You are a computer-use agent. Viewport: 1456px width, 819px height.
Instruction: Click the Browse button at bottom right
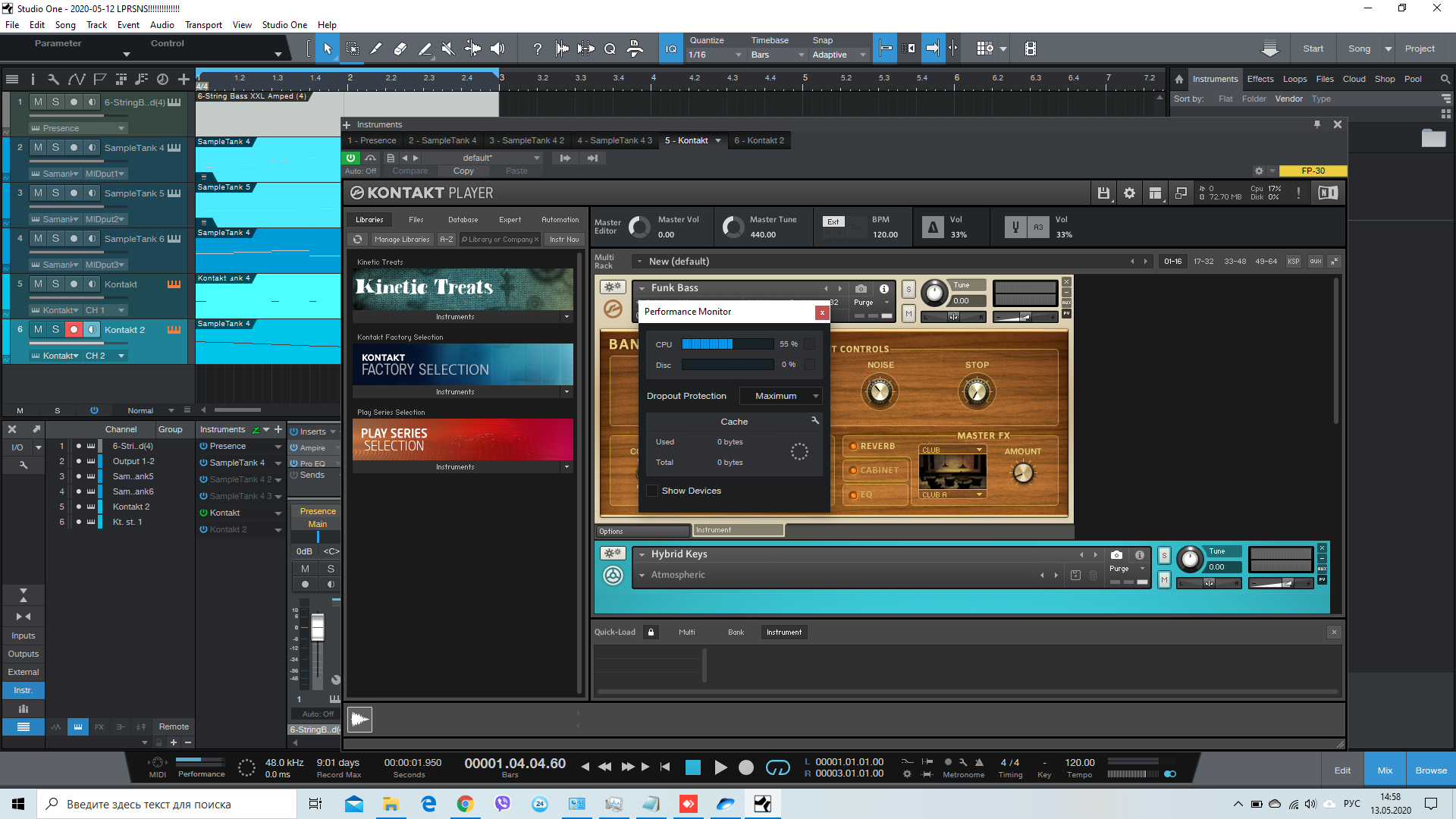pos(1430,770)
